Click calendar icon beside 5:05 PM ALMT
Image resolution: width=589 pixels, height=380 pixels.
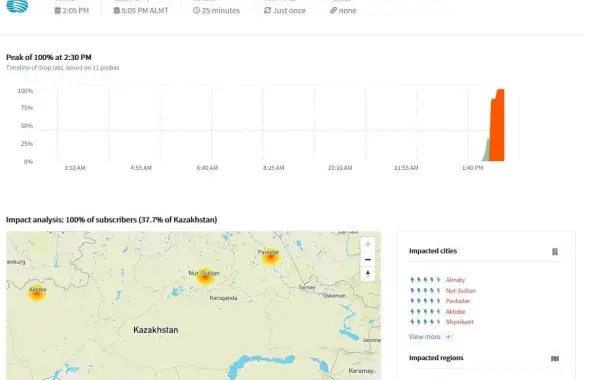click(x=116, y=11)
